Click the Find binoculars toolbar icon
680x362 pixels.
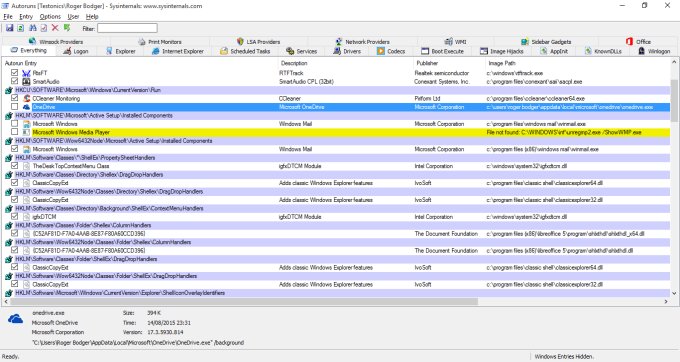33,28
